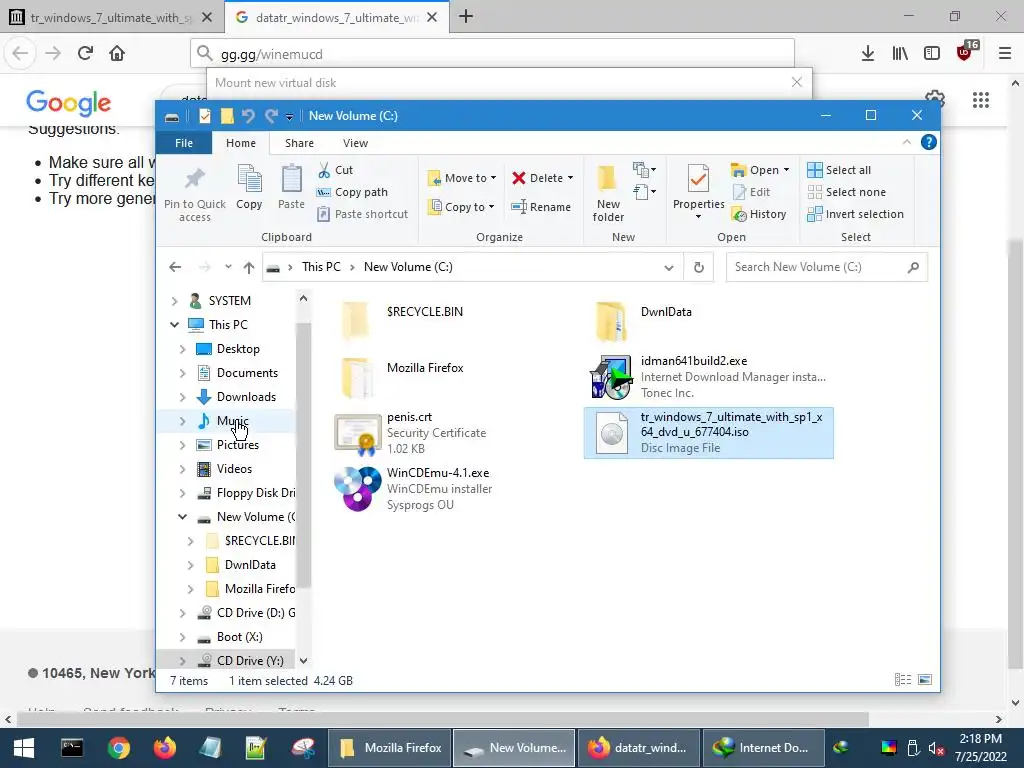Open uBlock Origin extension icon
This screenshot has width=1024, height=768.
coord(965,53)
